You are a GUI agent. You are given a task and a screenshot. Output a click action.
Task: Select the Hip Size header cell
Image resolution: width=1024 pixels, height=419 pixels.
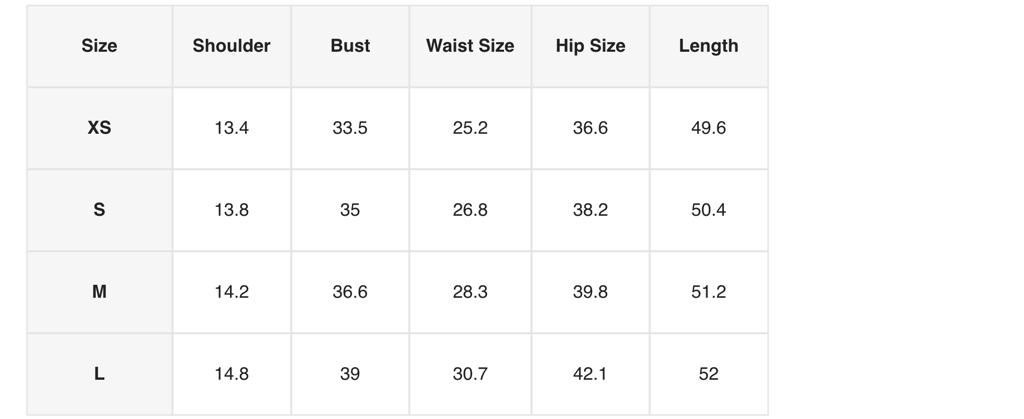click(x=590, y=46)
